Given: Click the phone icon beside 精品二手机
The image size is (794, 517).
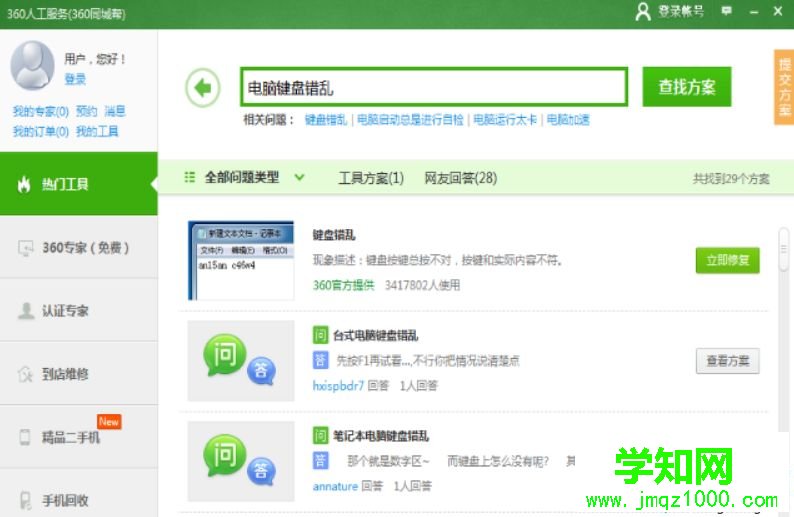Looking at the screenshot, I should point(24,437).
